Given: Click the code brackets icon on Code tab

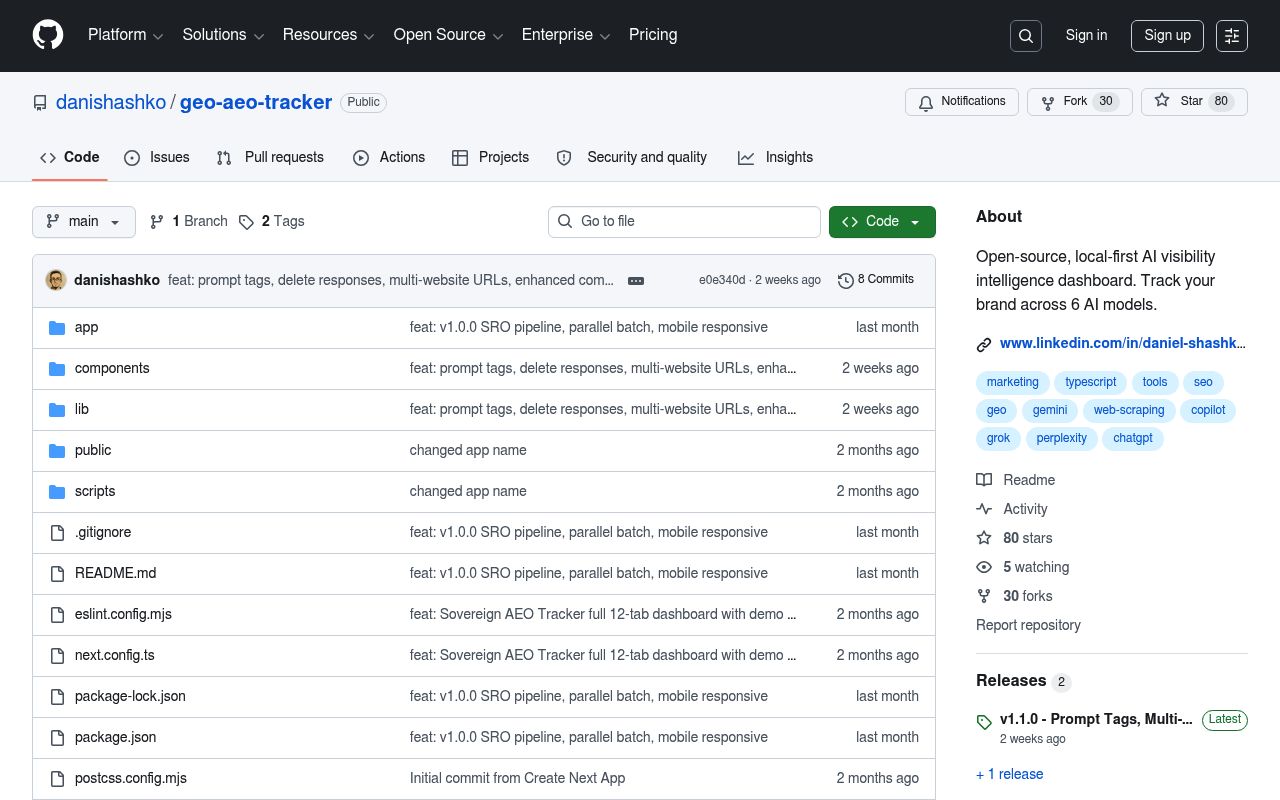Looking at the screenshot, I should 48,157.
